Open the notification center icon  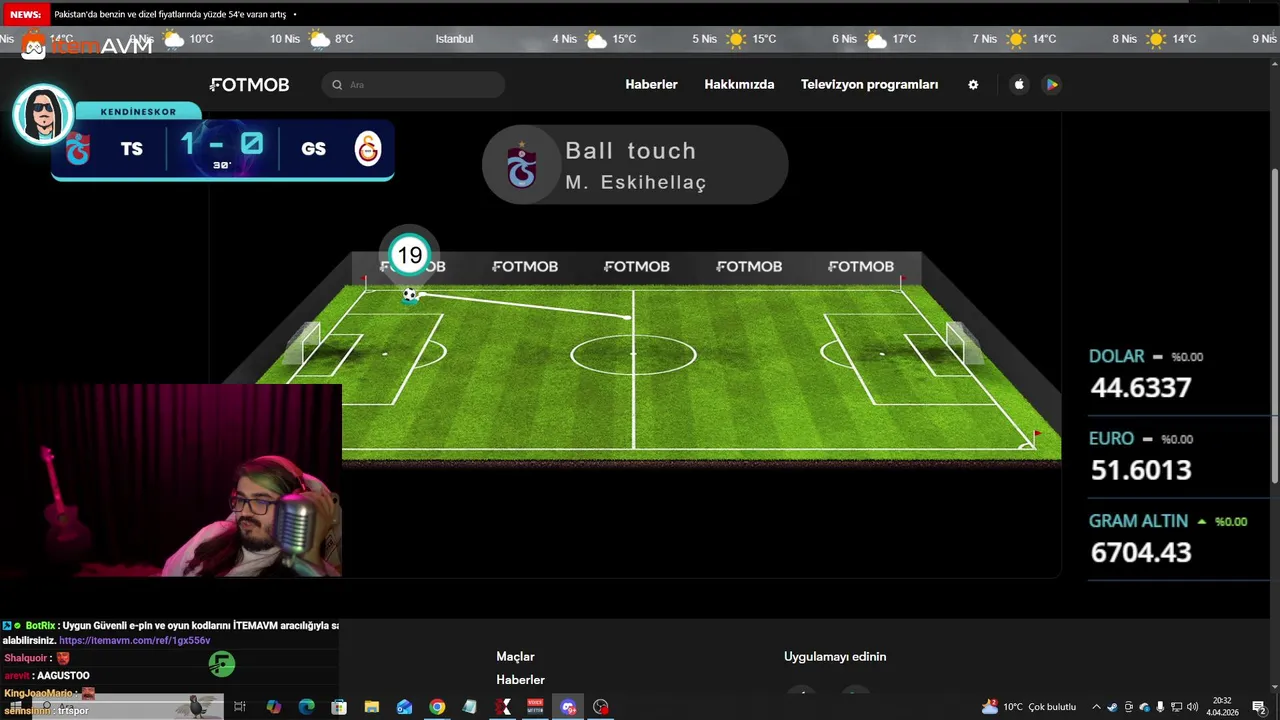pos(1259,707)
